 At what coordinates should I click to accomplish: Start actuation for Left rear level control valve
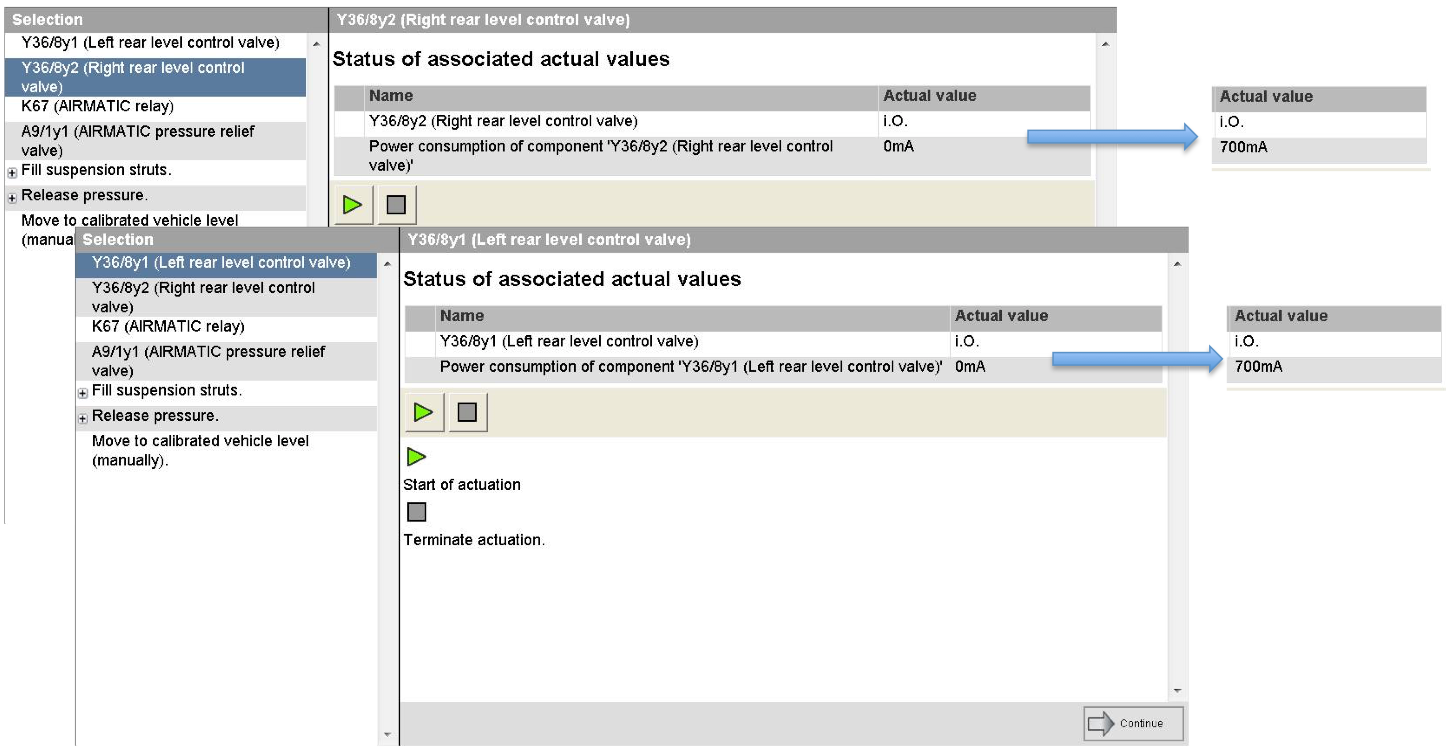(x=424, y=412)
